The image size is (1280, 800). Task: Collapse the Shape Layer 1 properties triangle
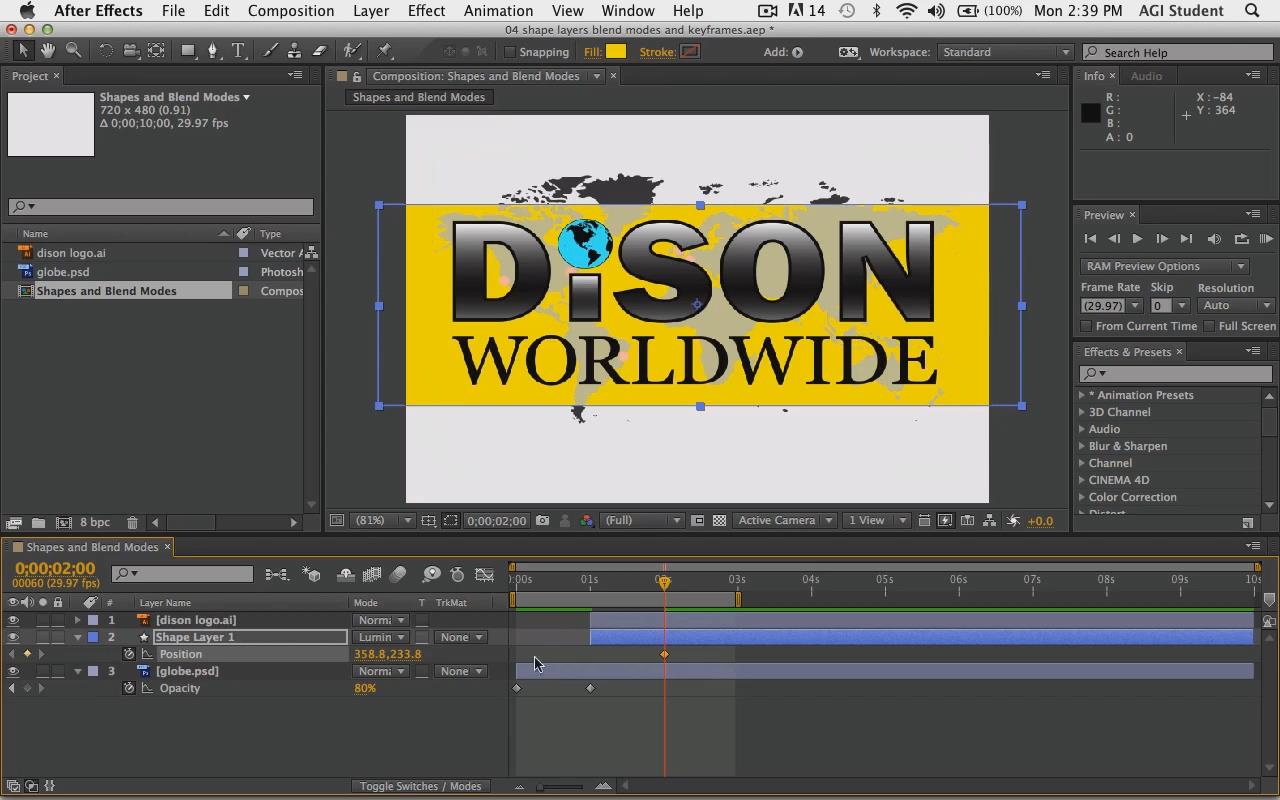pyautogui.click(x=78, y=637)
